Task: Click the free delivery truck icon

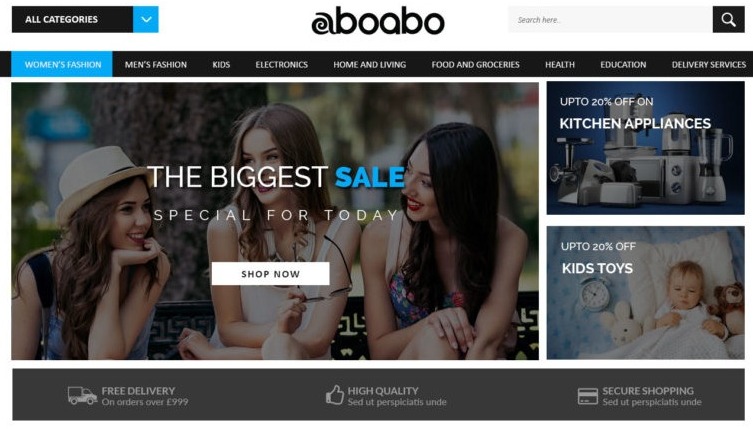Action: (82, 395)
